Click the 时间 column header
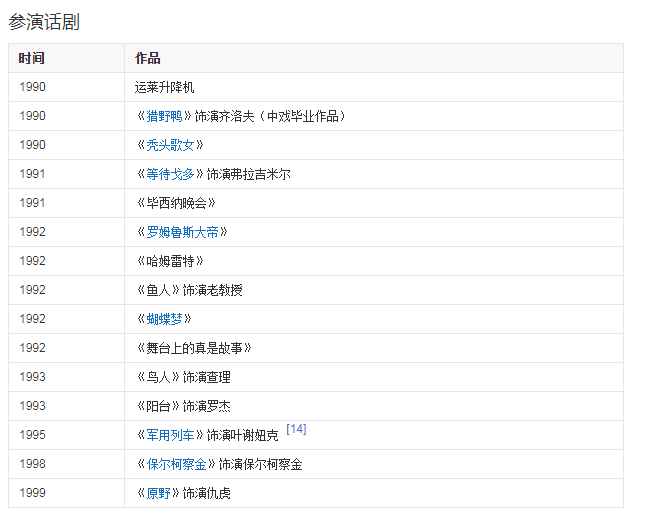This screenshot has height=516, width=650. pos(32,58)
